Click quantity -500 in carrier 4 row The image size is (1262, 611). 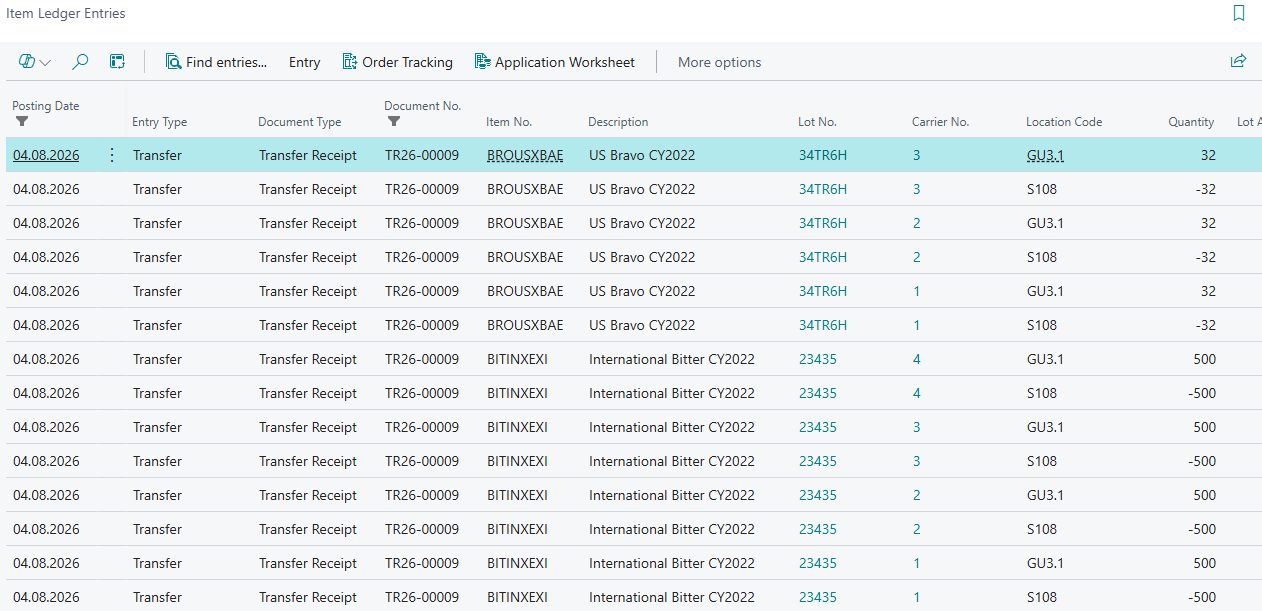click(x=1202, y=393)
